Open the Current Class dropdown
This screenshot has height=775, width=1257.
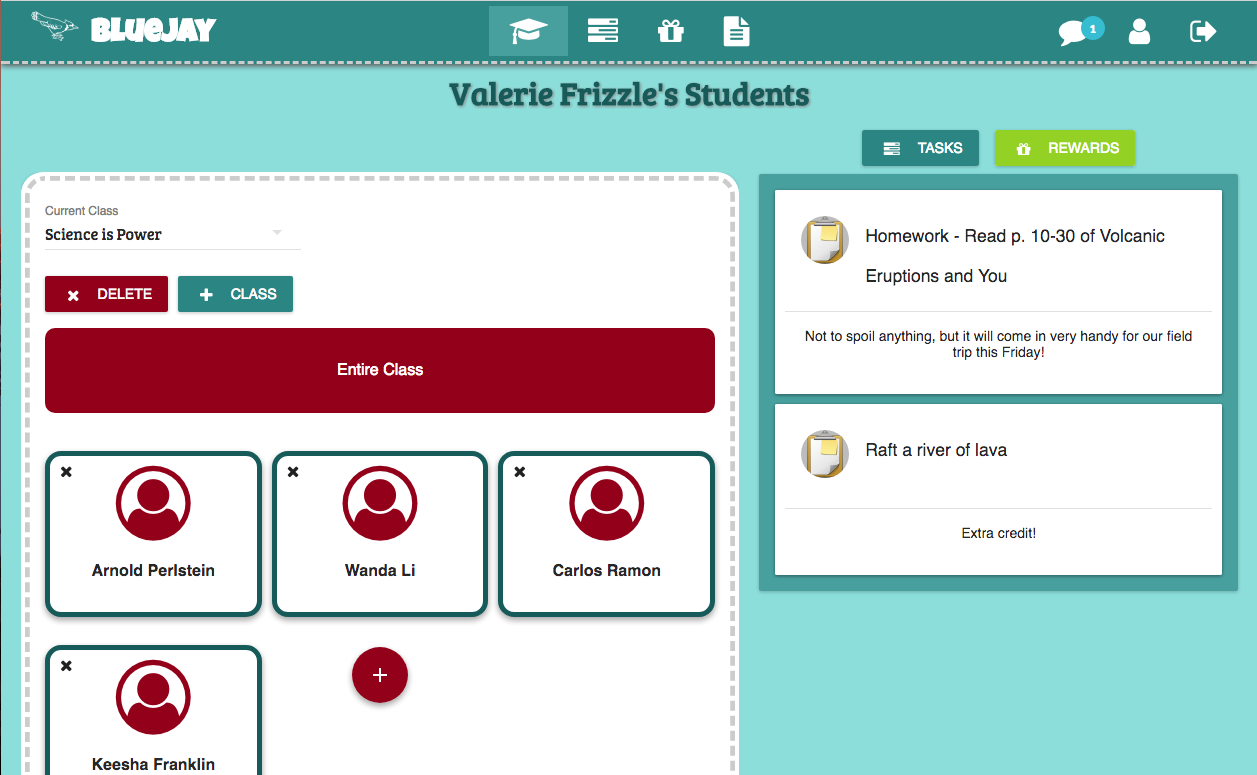[172, 234]
